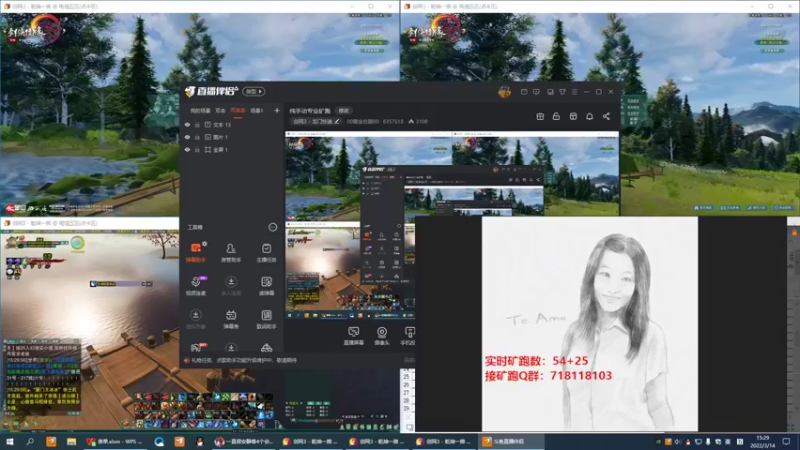800x450 pixels.
Task: Open more toolbox options (circle ellipsis)
Action: 272,227
